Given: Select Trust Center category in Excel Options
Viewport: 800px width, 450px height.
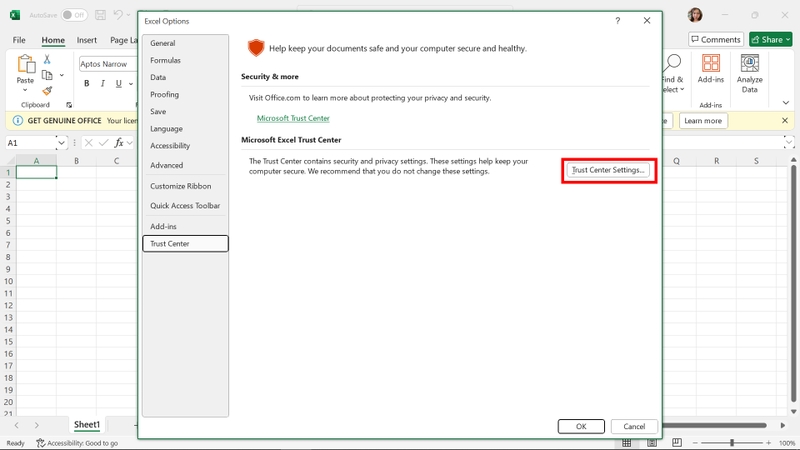Looking at the screenshot, I should click(185, 244).
